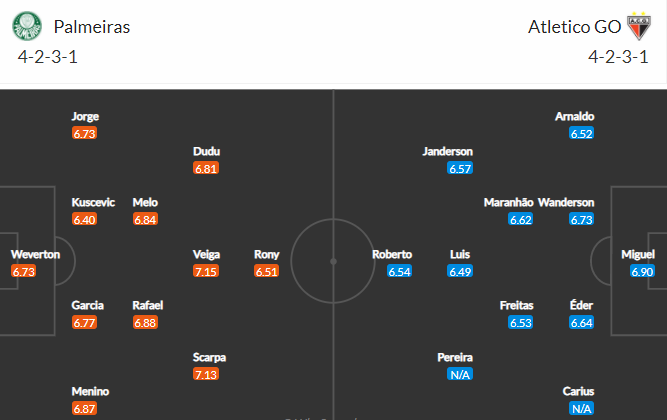The width and height of the screenshot is (667, 420).
Task: Select Miguel's 6.90 rating badge
Action: point(642,271)
